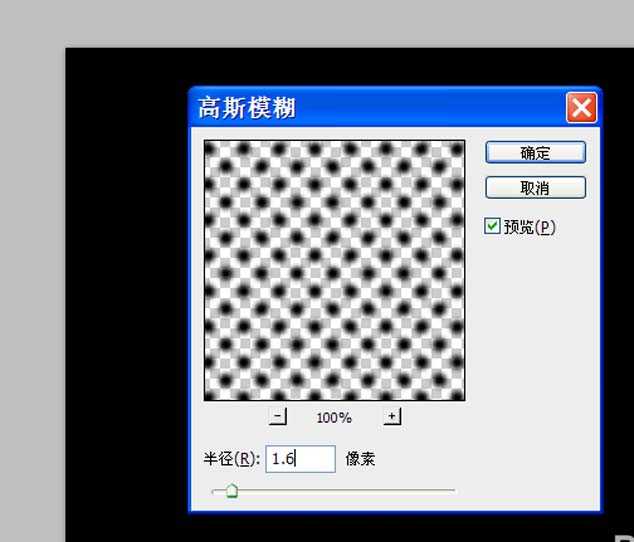Click the 100% zoom level label
The image size is (634, 542).
334,418
